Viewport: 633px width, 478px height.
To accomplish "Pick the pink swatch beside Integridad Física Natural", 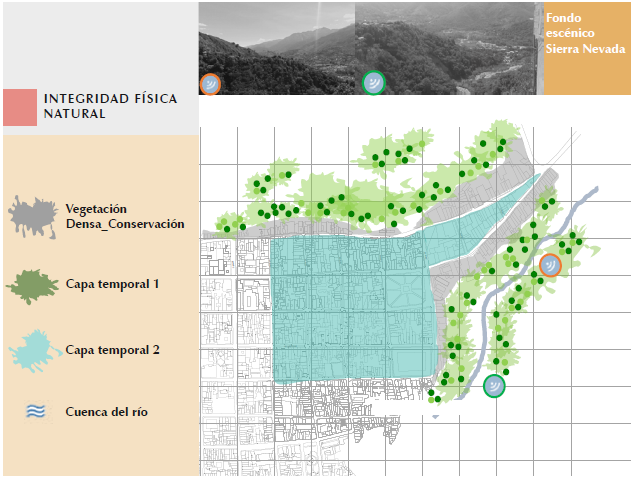I will (19, 106).
